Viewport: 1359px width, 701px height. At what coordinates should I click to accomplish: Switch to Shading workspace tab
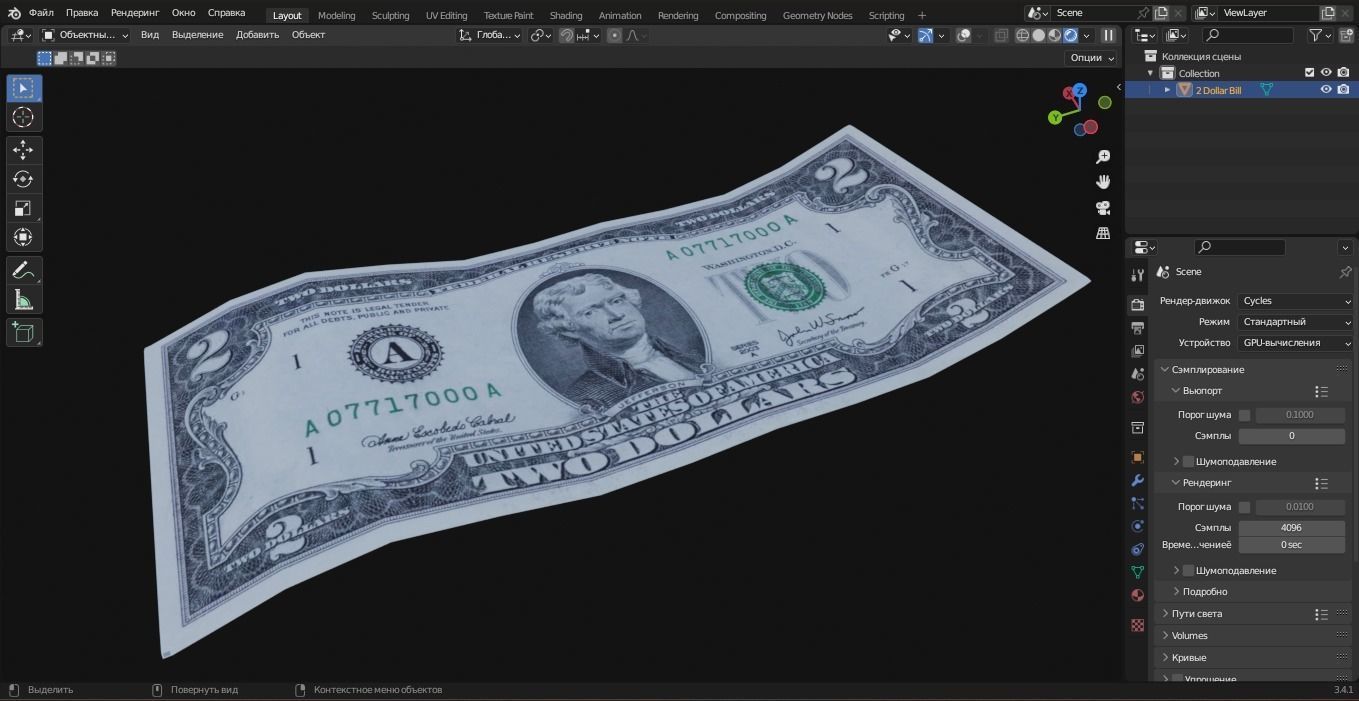(x=566, y=15)
